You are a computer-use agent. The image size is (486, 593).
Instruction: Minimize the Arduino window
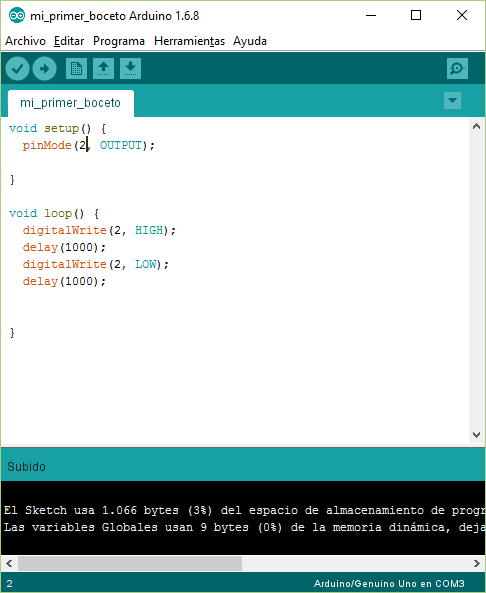(x=371, y=16)
